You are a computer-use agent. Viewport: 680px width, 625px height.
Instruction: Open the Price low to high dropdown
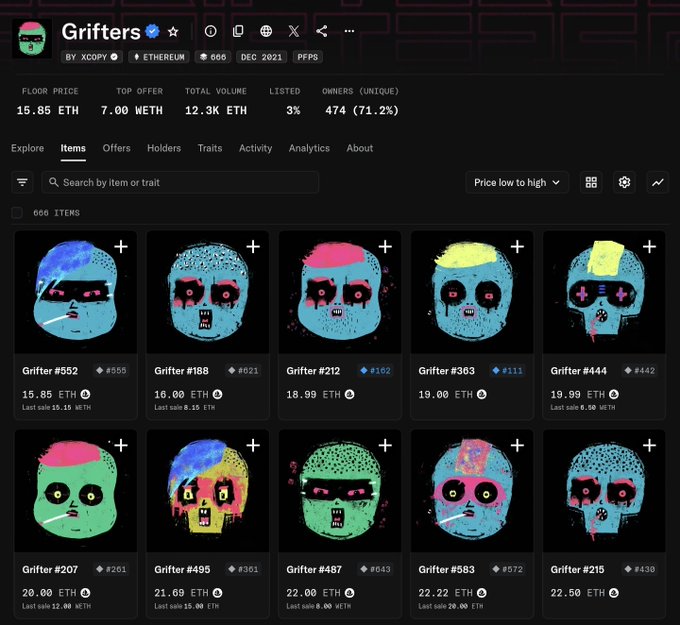(517, 182)
